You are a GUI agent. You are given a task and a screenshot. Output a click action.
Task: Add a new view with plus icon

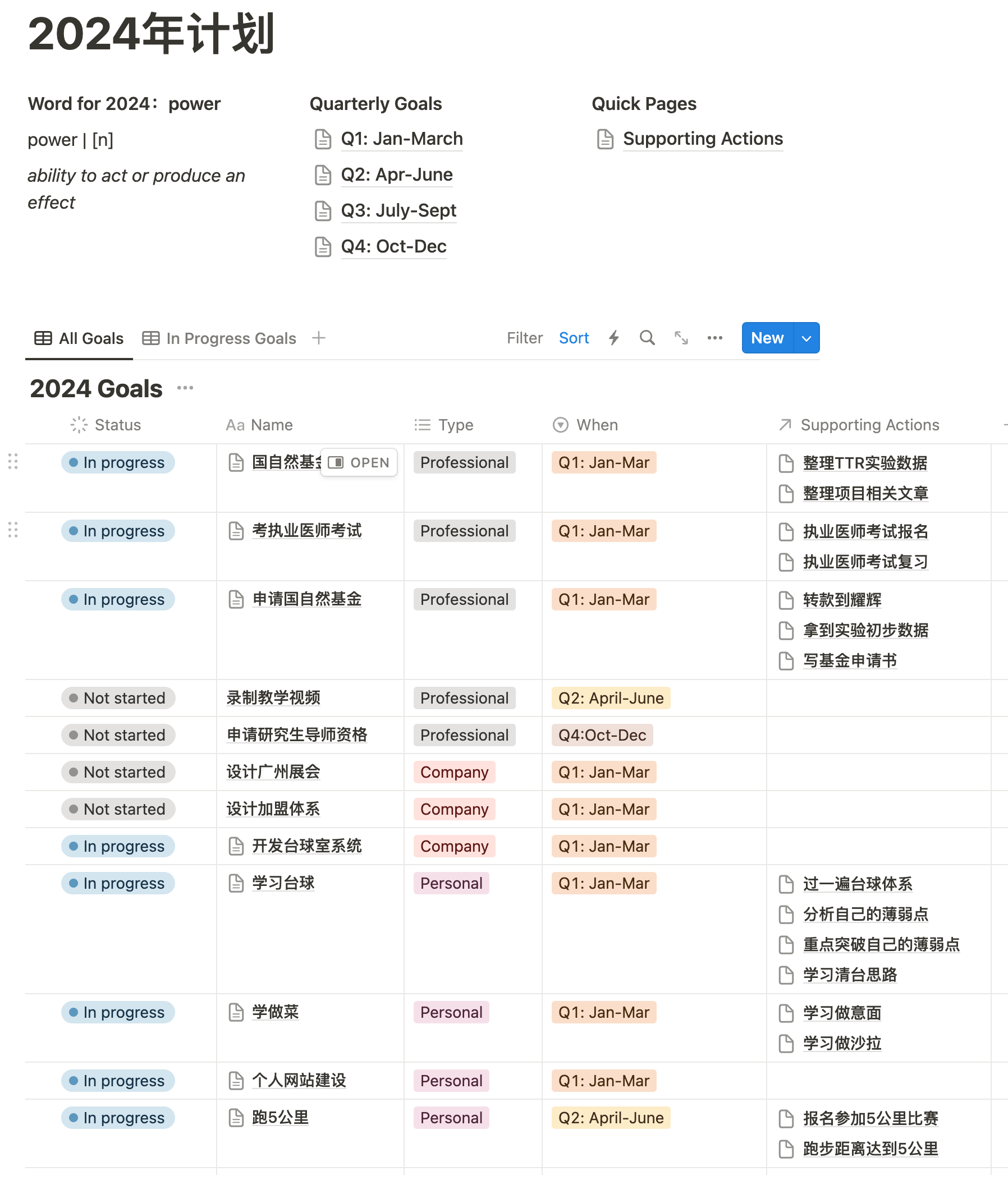319,338
